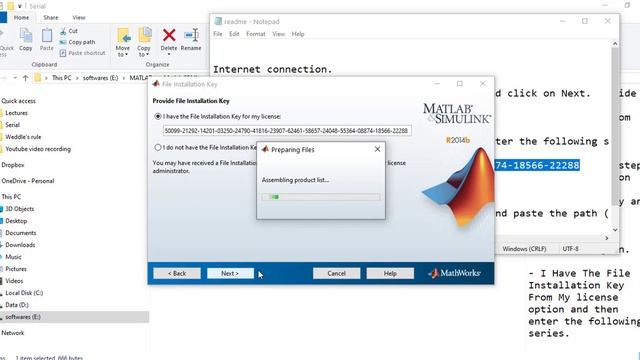This screenshot has width=640, height=360.
Task: Click Notepad vertical scrollbar up arrow
Action: (x=615, y=43)
